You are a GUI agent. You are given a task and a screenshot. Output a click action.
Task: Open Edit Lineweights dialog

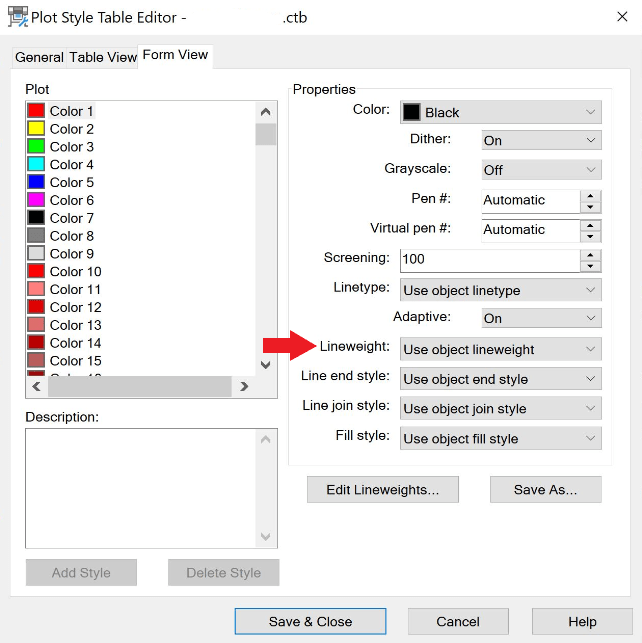(x=383, y=490)
